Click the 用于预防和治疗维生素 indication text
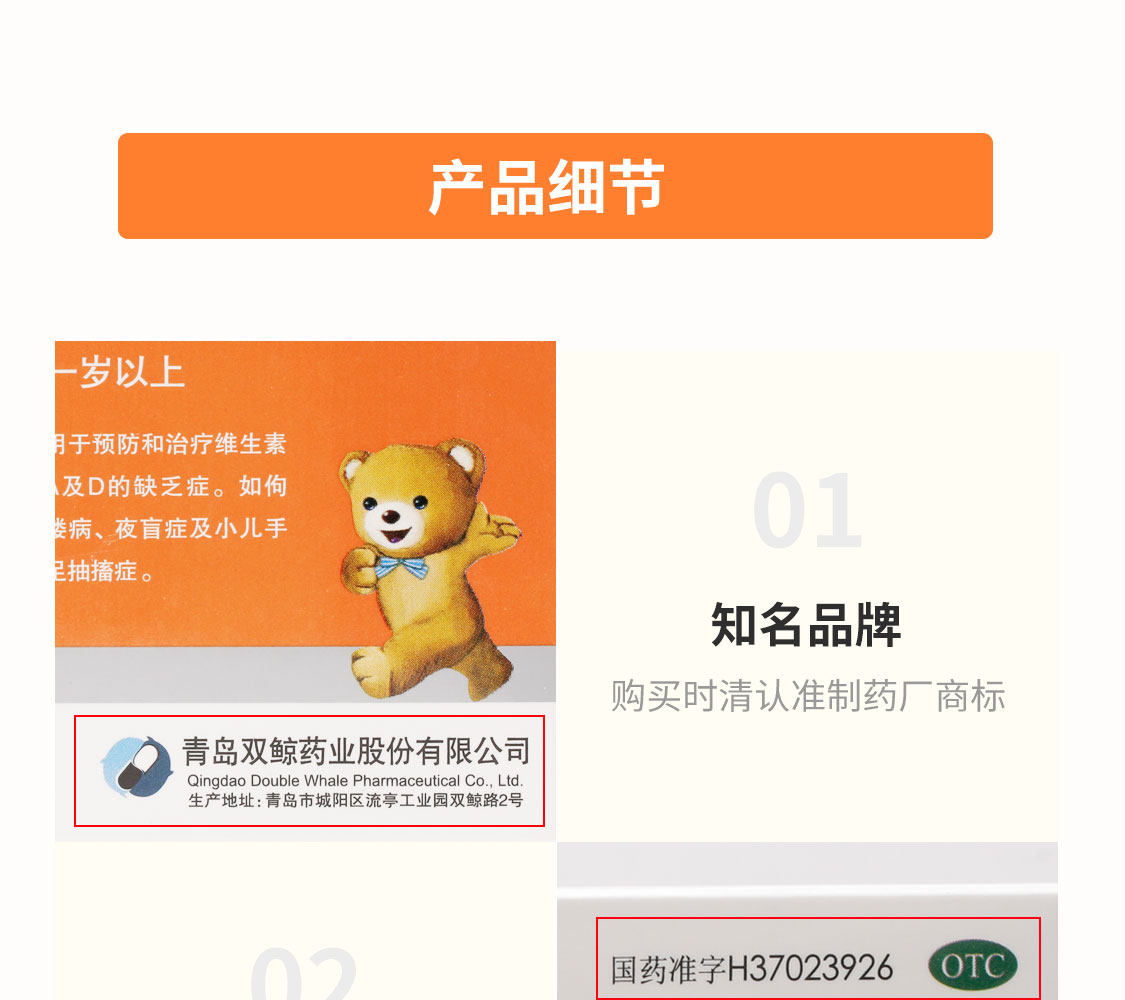The image size is (1125, 1000). [x=171, y=443]
